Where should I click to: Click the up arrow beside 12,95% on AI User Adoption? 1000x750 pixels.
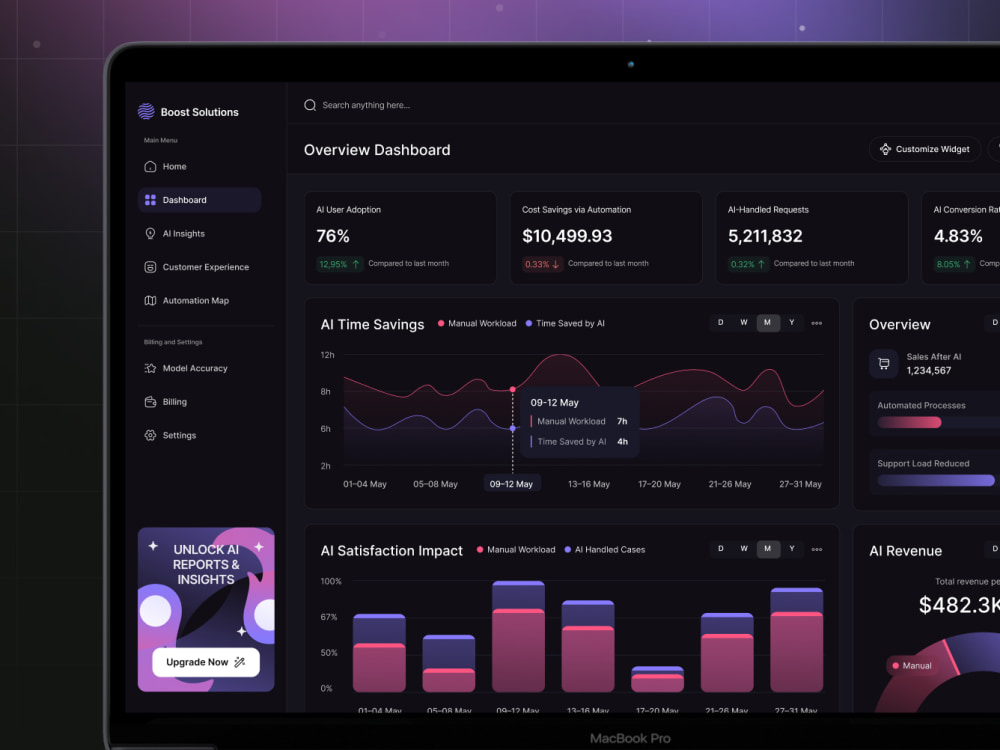click(356, 264)
